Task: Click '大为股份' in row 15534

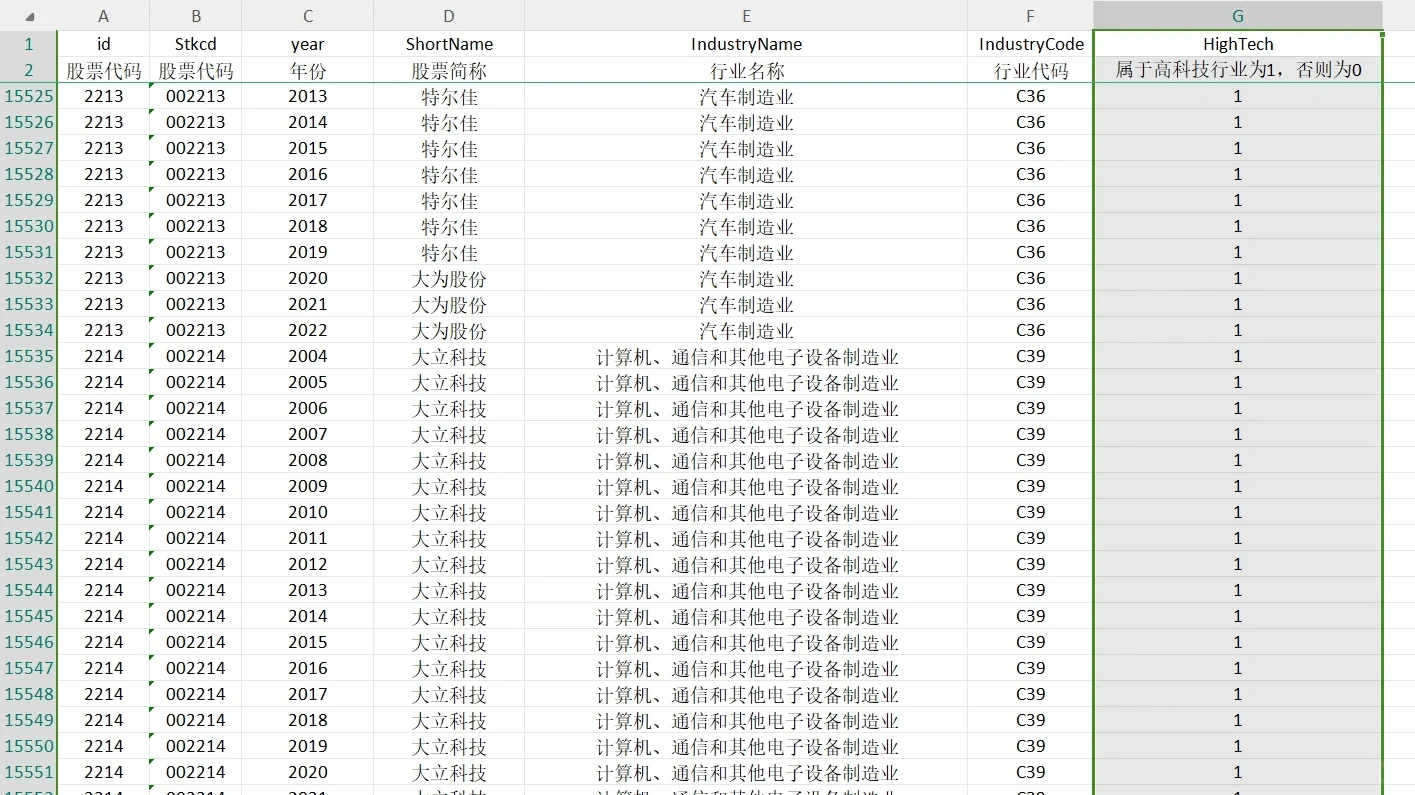Action: coord(449,330)
